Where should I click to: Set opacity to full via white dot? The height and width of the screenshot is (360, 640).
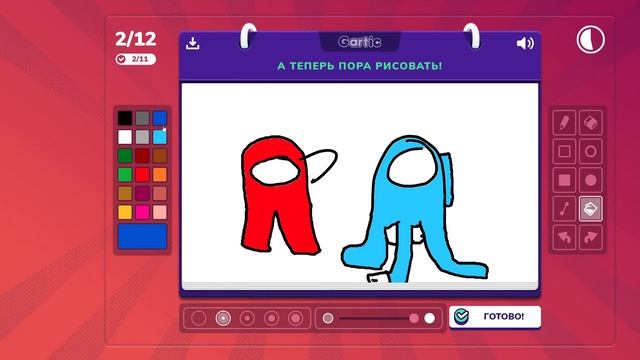pos(429,318)
